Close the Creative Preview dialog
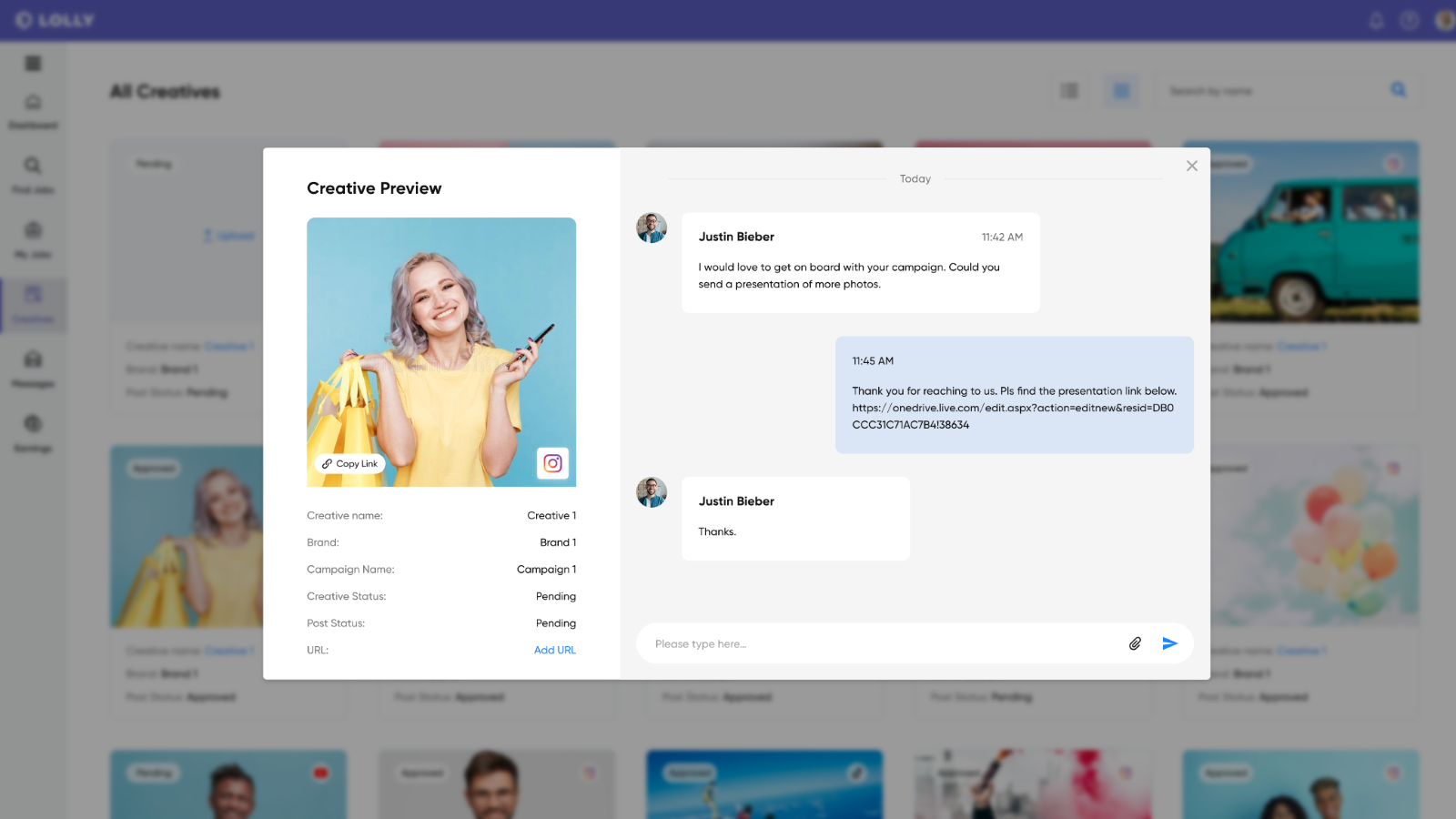 [1192, 166]
